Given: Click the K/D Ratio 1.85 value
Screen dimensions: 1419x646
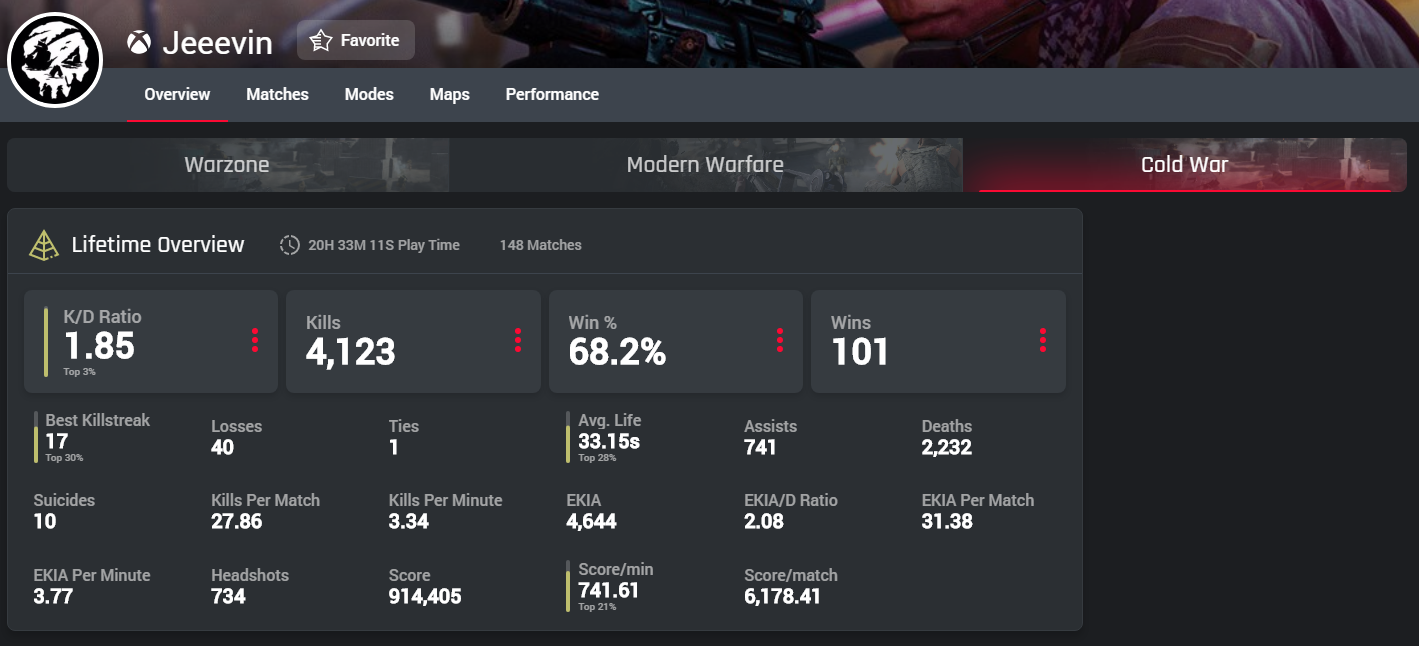Looking at the screenshot, I should coord(99,346).
